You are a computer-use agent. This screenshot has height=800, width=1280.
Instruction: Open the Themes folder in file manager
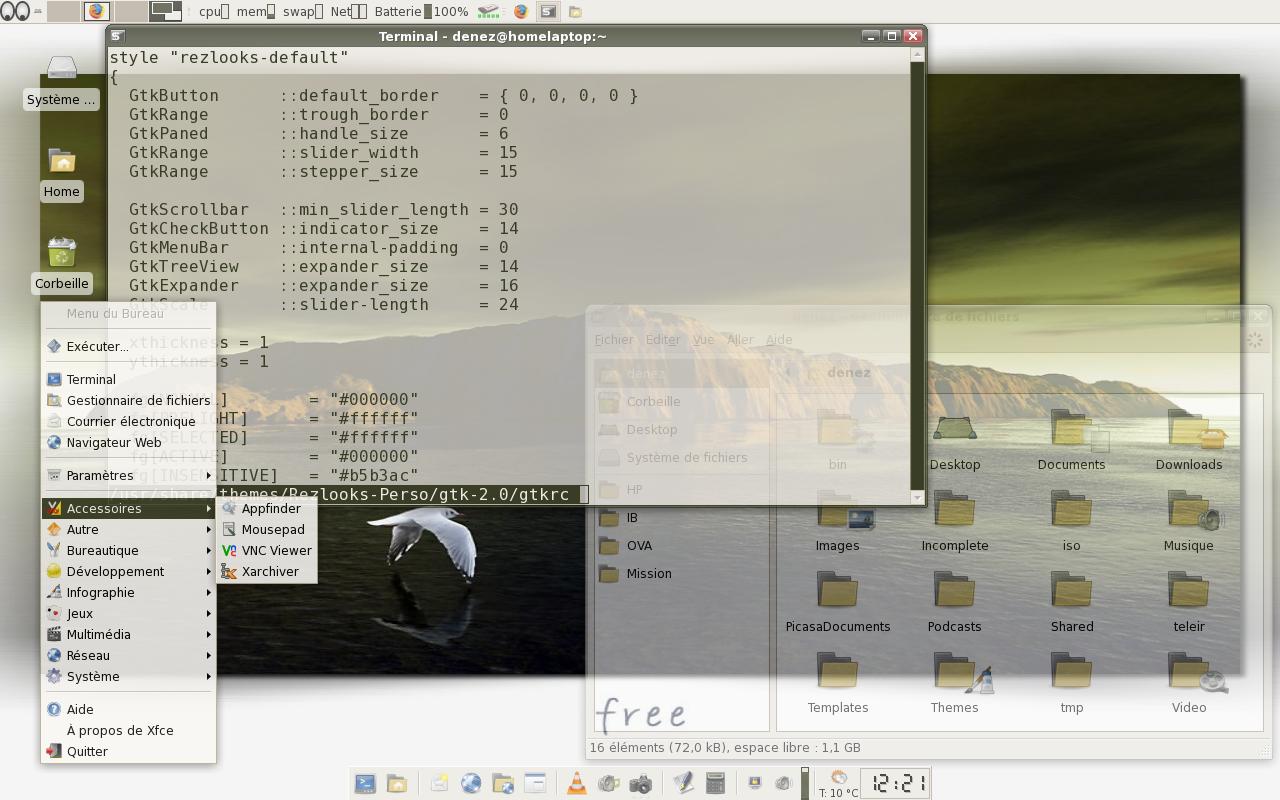[955, 684]
